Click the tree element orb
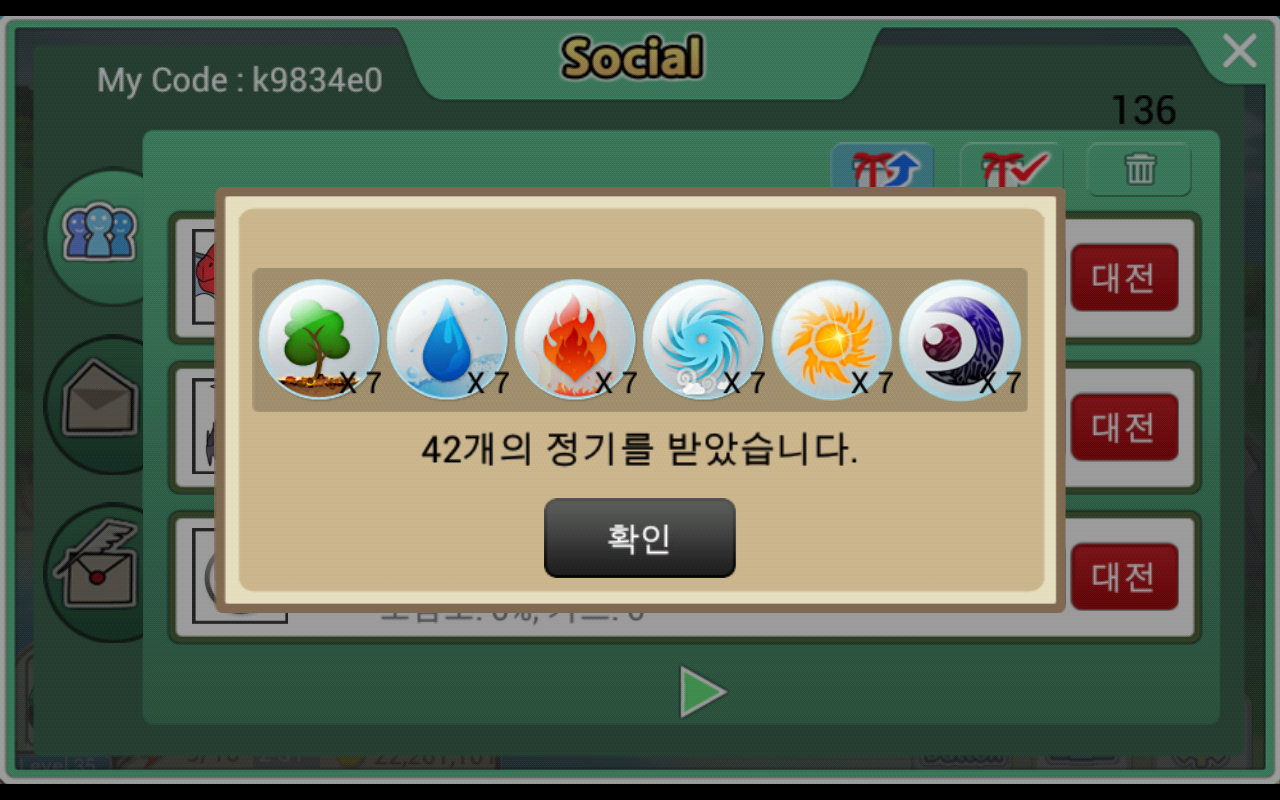 319,339
